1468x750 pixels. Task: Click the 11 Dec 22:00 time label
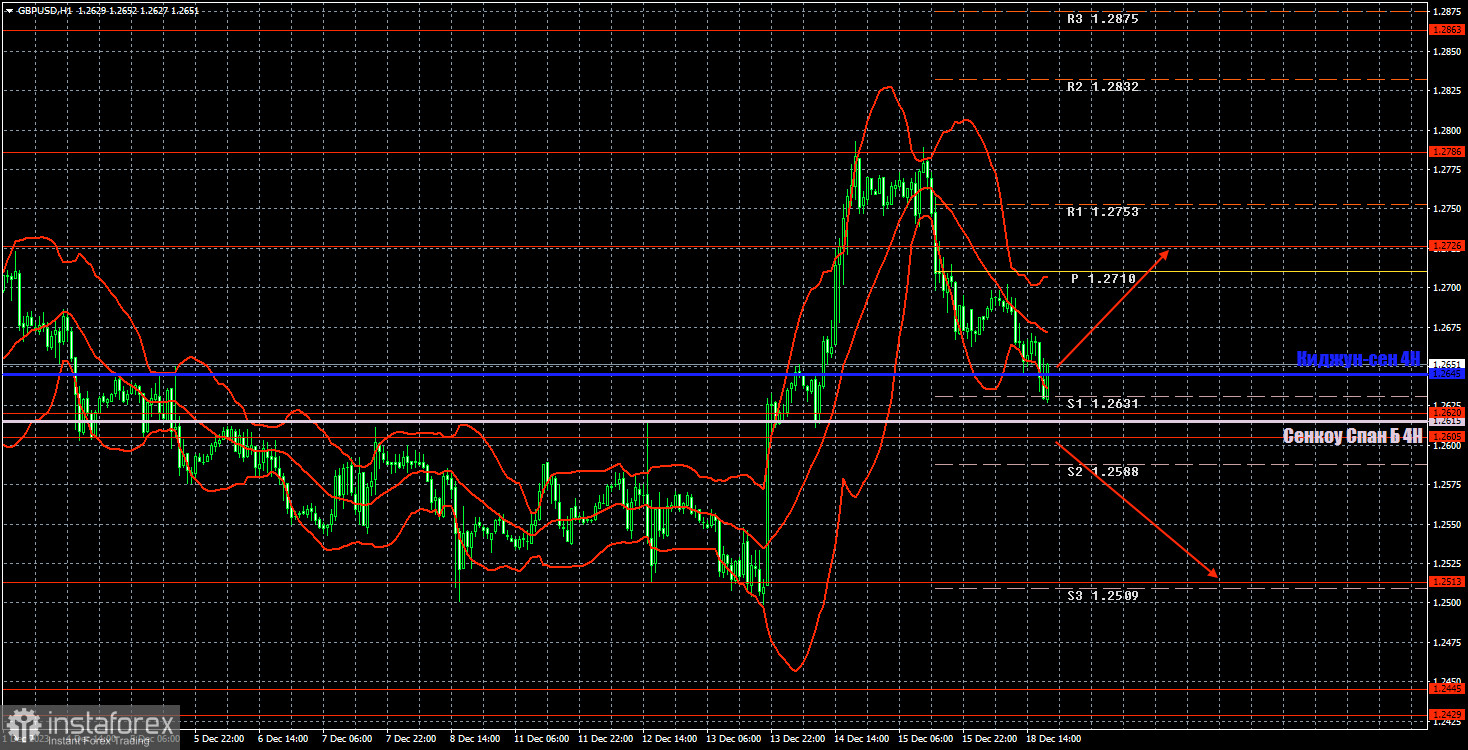(606, 740)
